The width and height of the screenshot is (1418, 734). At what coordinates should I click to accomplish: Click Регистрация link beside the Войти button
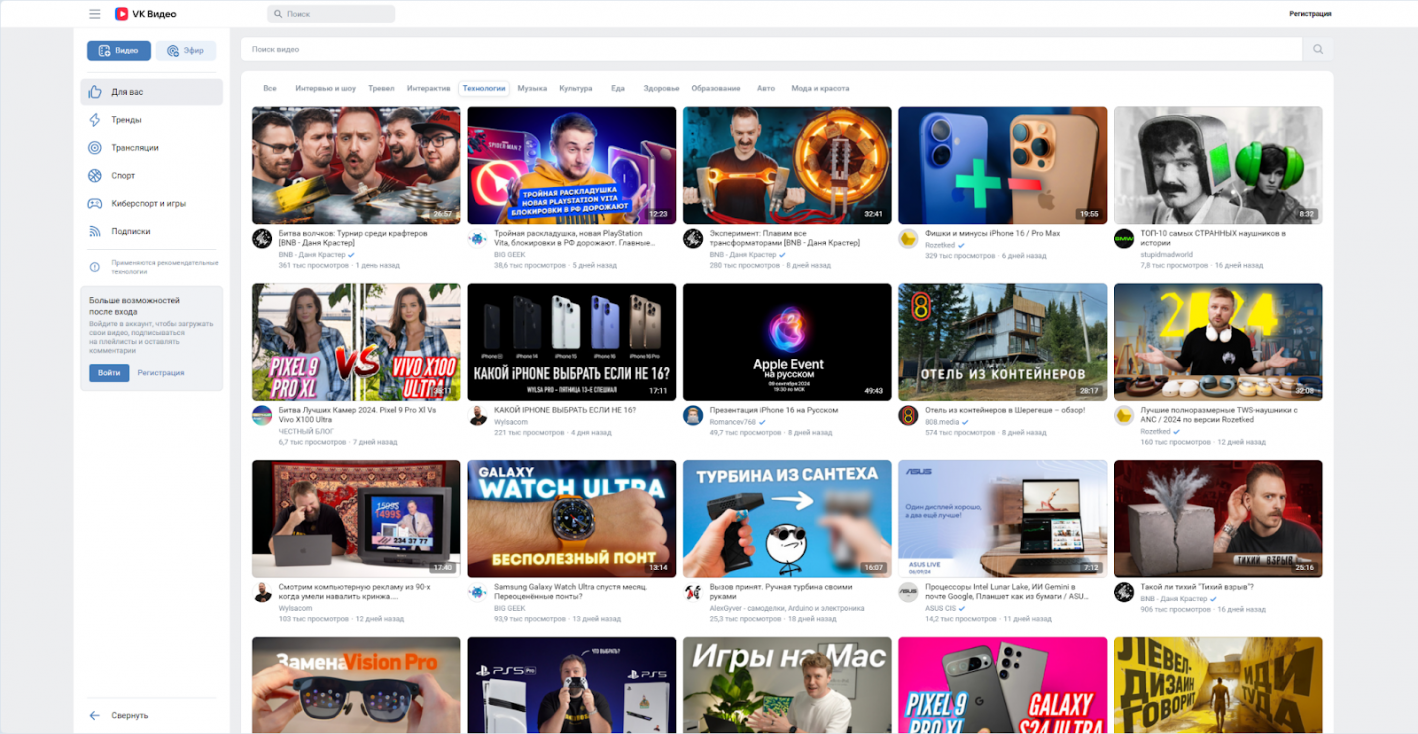click(161, 373)
